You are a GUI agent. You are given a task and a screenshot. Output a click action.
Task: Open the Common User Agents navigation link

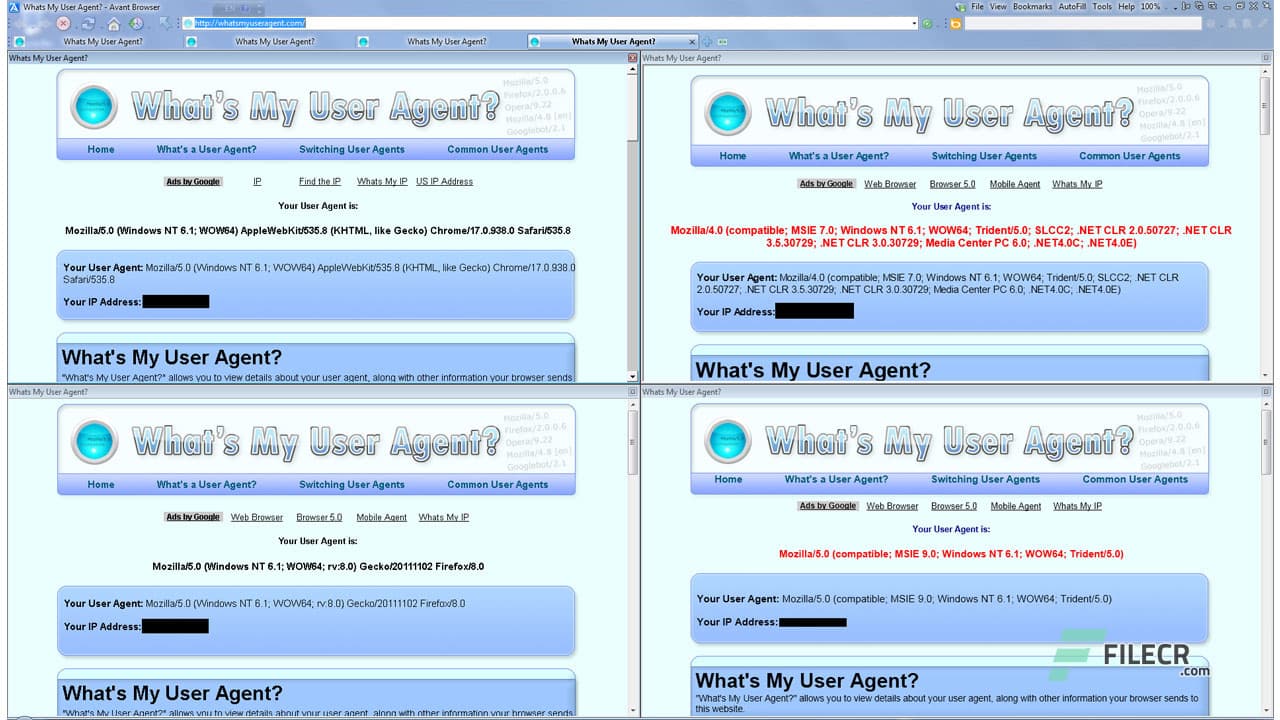click(x=498, y=149)
